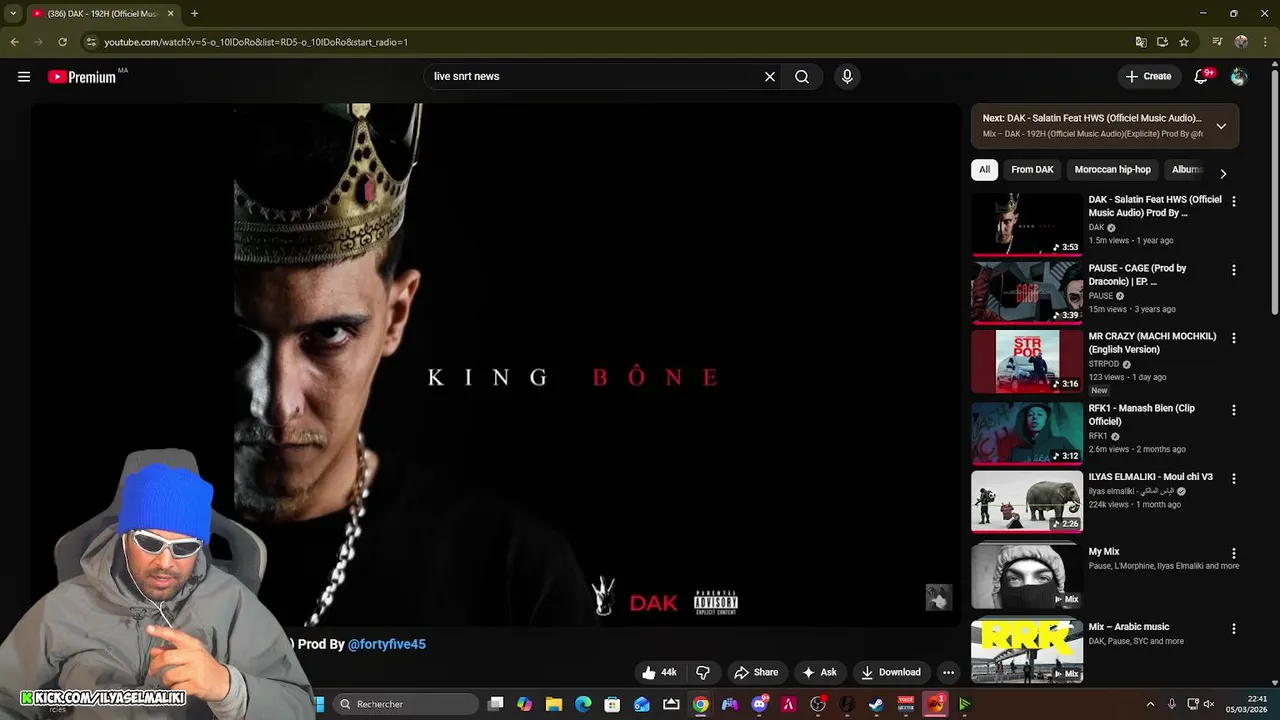The height and width of the screenshot is (720, 1280).
Task: Open MR CRAZY STRPOD thumbnail
Action: 1027,361
